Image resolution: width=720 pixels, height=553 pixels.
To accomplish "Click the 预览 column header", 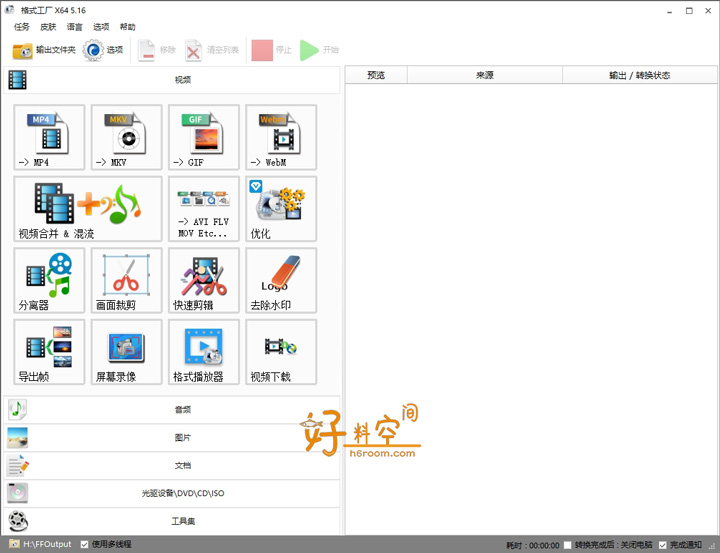I will 376,75.
